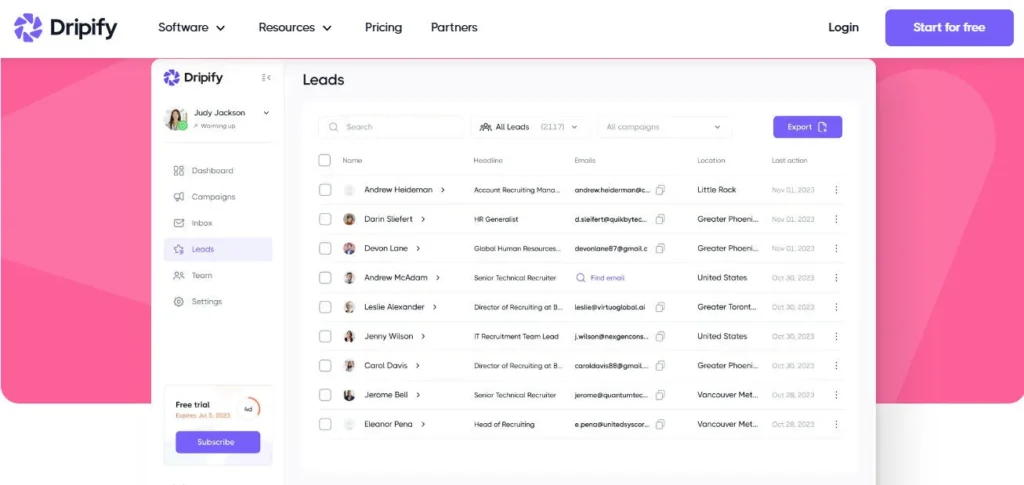Viewport: 1024px width, 485px height.
Task: Select the Devon Lane row checkbox
Action: pos(325,249)
